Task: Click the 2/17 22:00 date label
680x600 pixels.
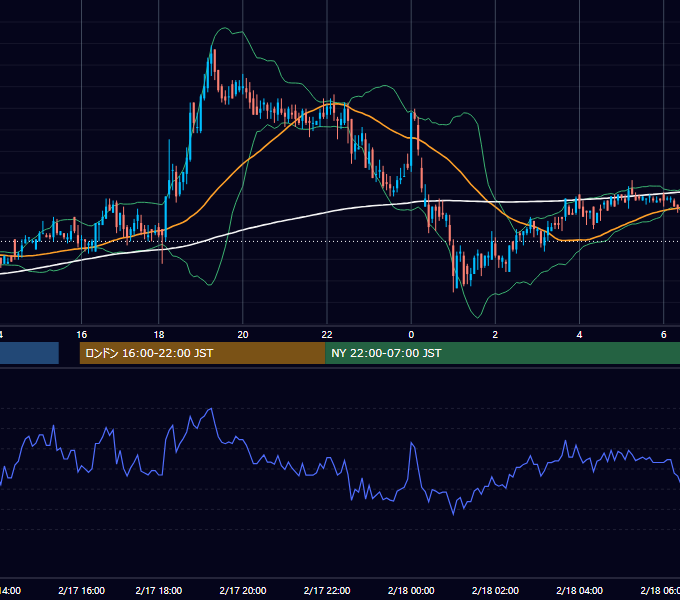Action: pos(327,590)
